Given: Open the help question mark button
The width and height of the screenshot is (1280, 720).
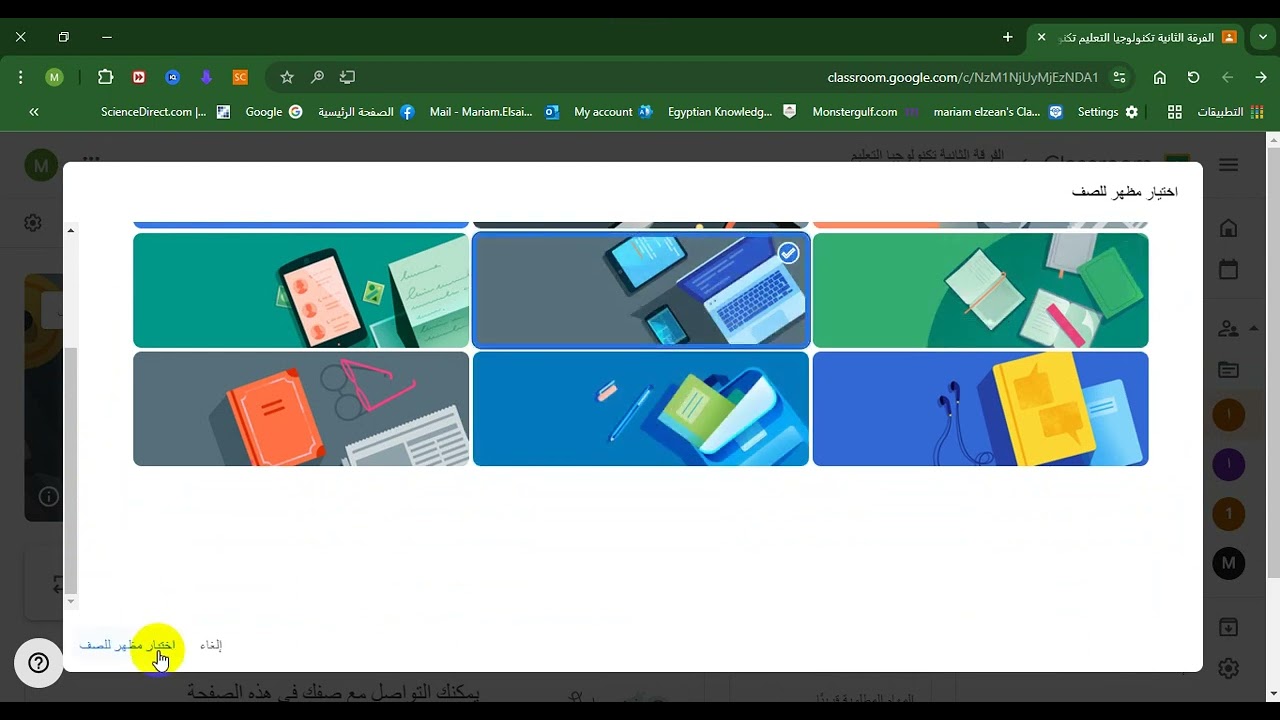Looking at the screenshot, I should click(39, 662).
